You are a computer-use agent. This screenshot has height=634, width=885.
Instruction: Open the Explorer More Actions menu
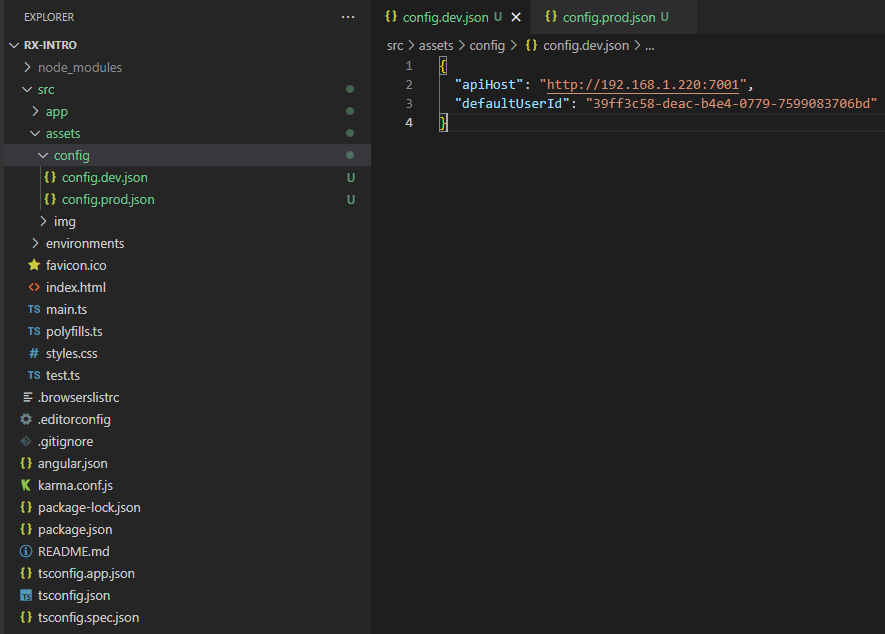[x=347, y=17]
